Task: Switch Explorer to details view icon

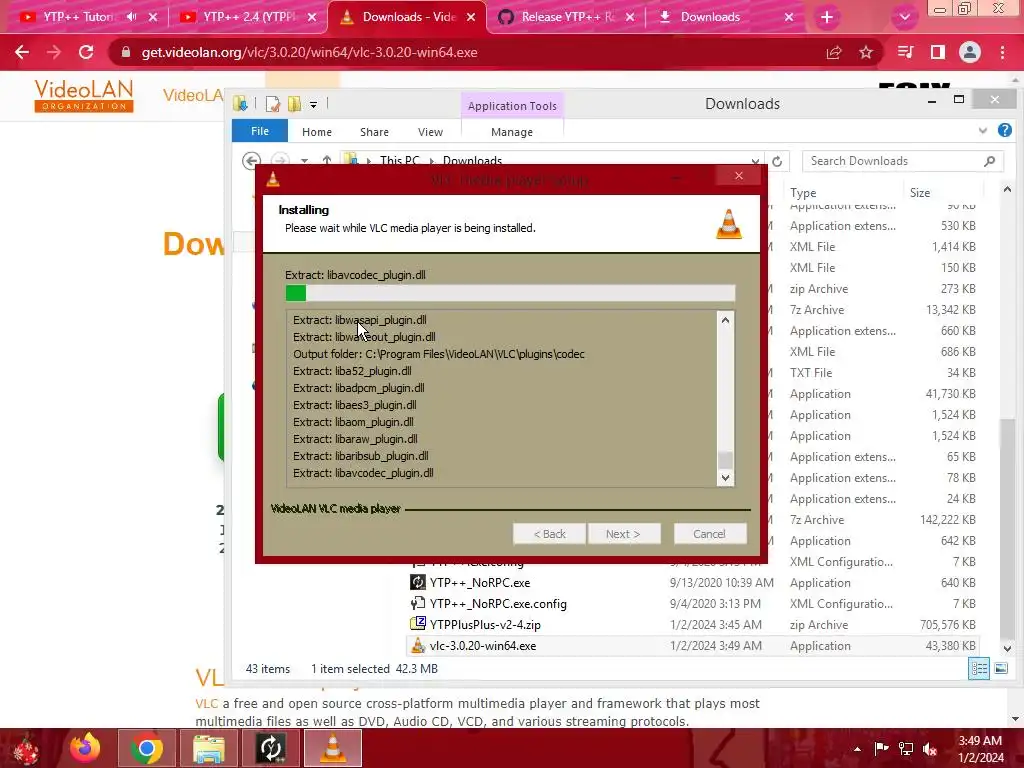Action: coord(979,669)
